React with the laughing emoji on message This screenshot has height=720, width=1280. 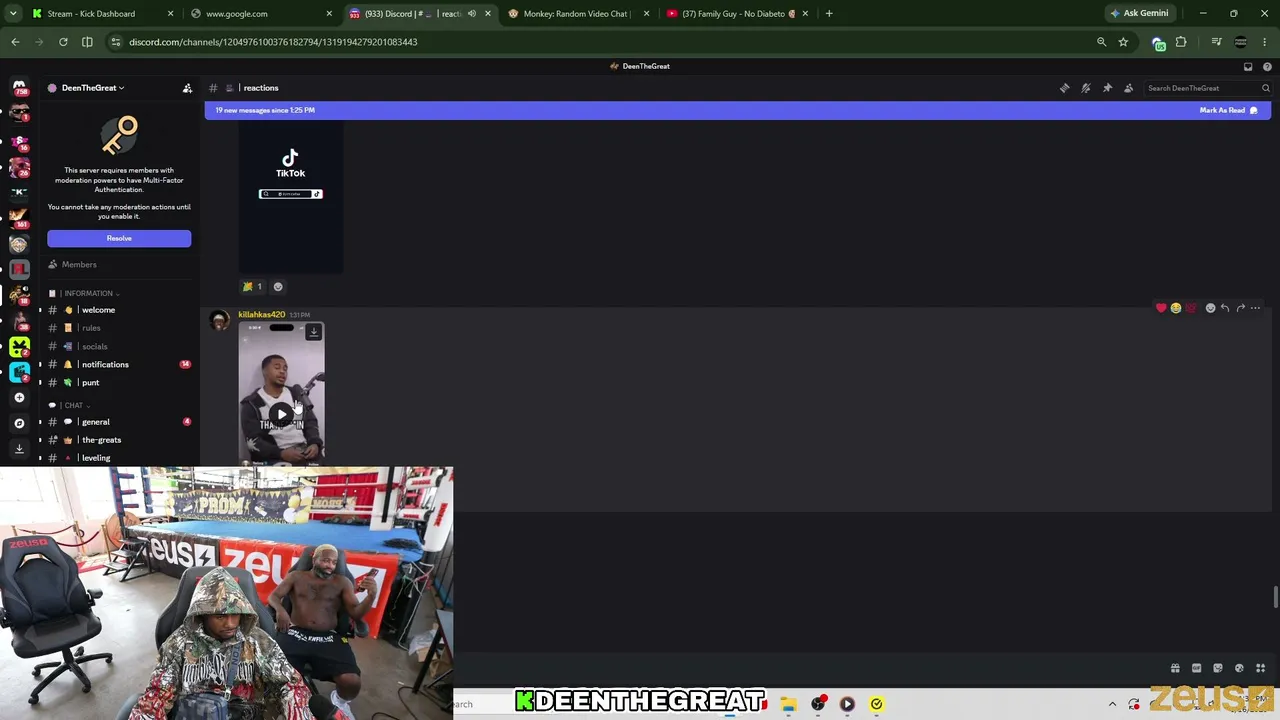pyautogui.click(x=1176, y=308)
